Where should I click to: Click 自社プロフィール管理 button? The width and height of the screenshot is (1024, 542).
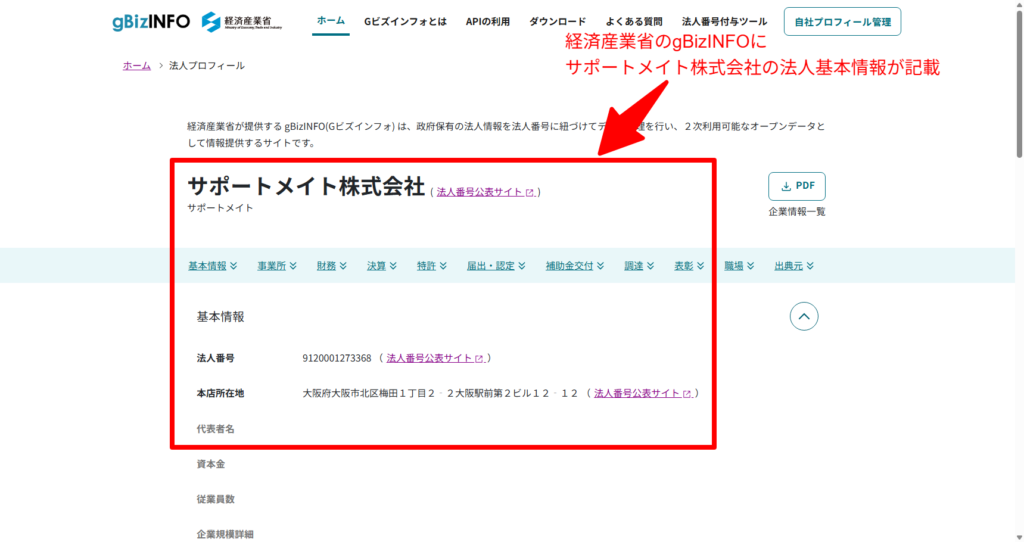842,22
